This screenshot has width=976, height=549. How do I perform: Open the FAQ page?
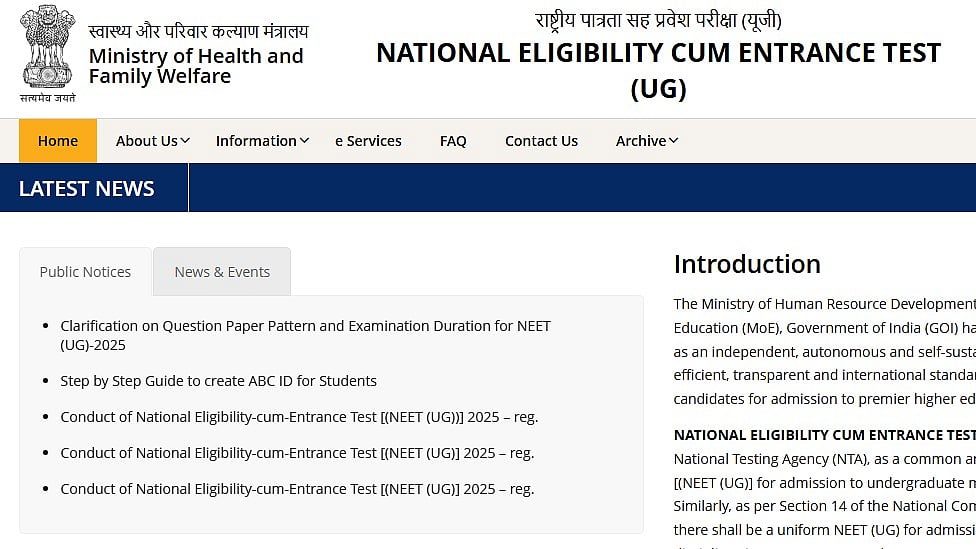(453, 141)
